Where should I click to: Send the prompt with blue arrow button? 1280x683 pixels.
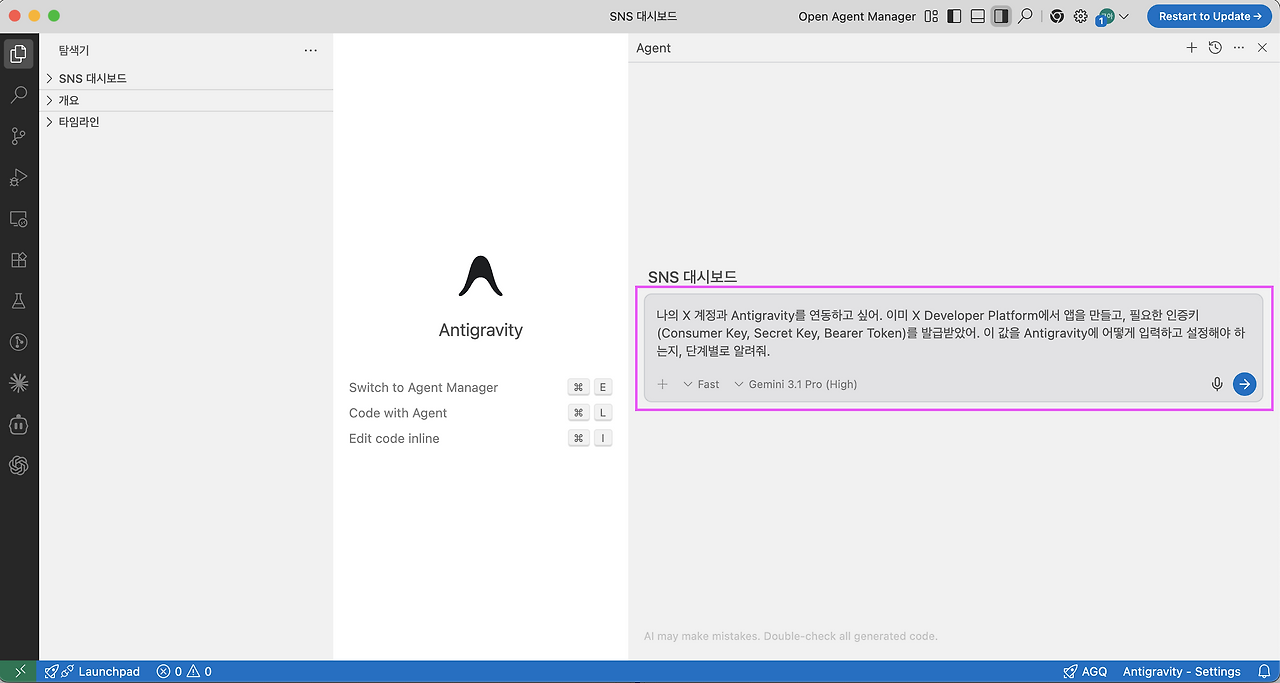click(1244, 384)
